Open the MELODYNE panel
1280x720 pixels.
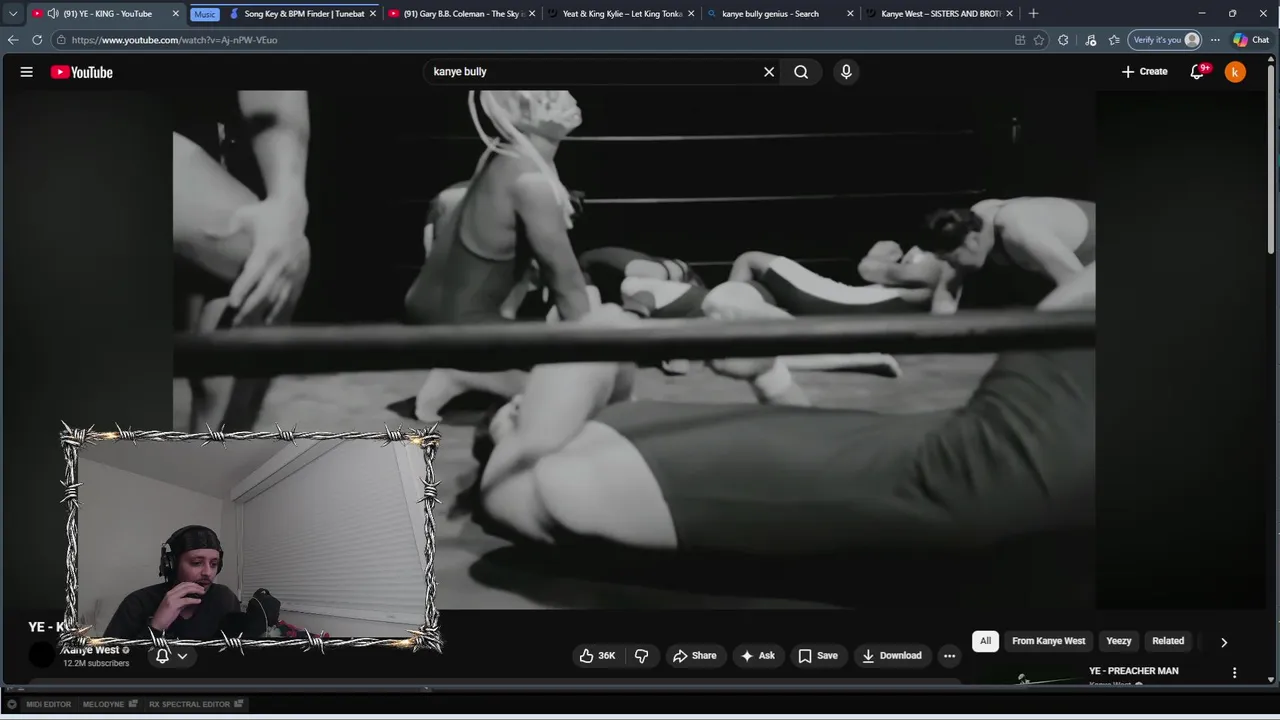click(110, 704)
